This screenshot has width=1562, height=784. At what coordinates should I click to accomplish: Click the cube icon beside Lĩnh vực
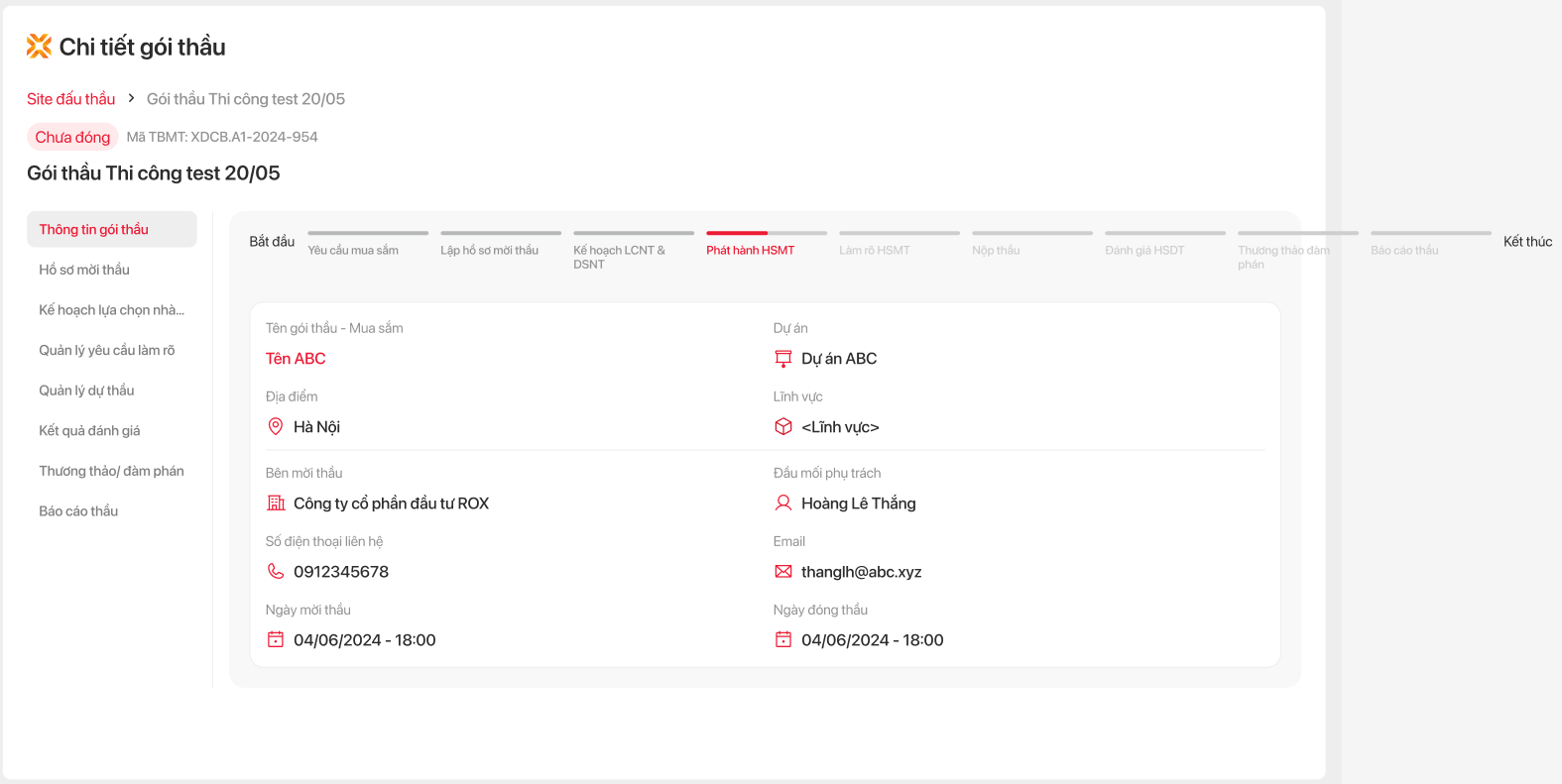[x=782, y=427]
